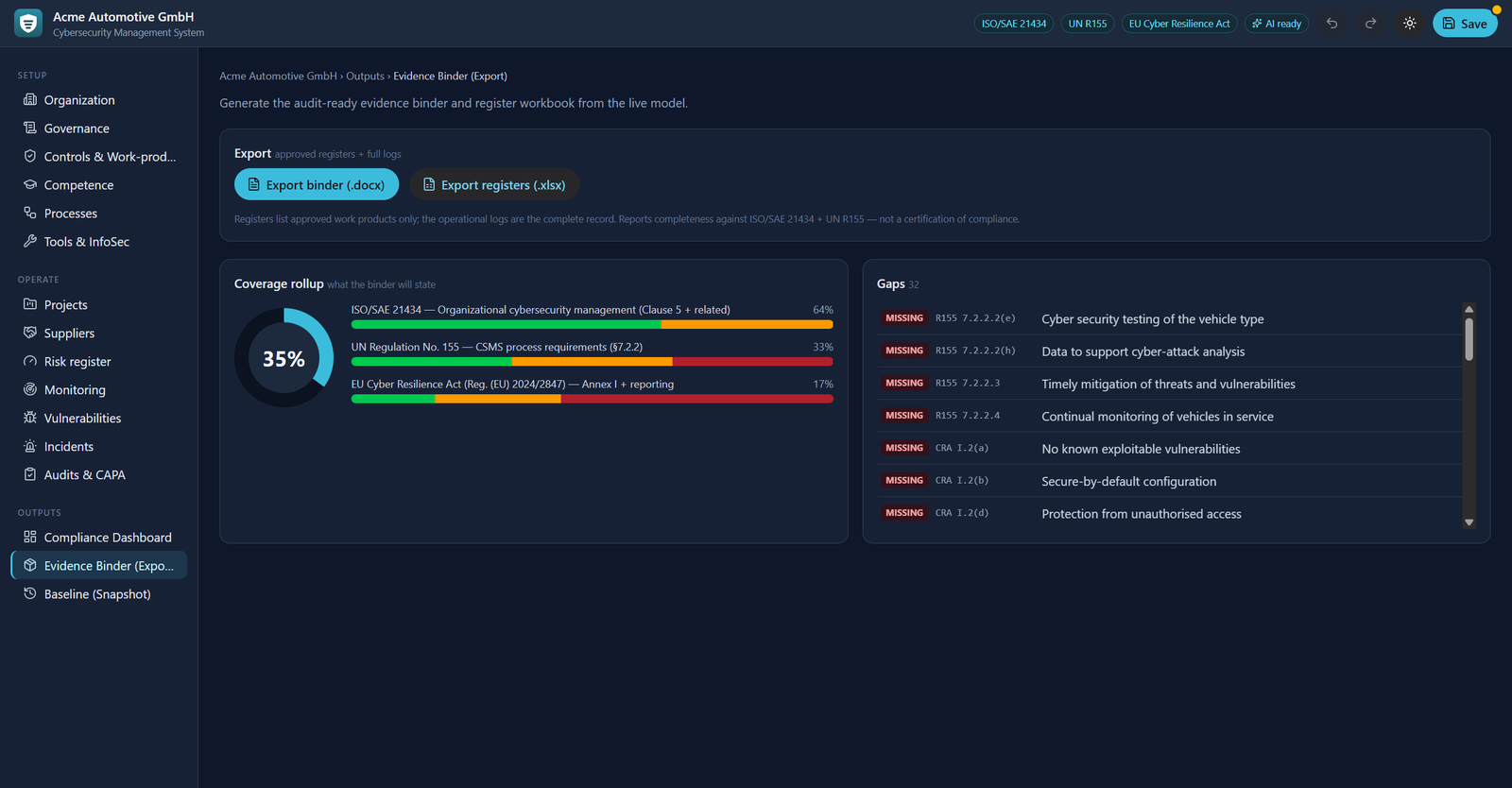
Task: Click the Audits & CAPA clipboard icon
Action: click(x=30, y=474)
